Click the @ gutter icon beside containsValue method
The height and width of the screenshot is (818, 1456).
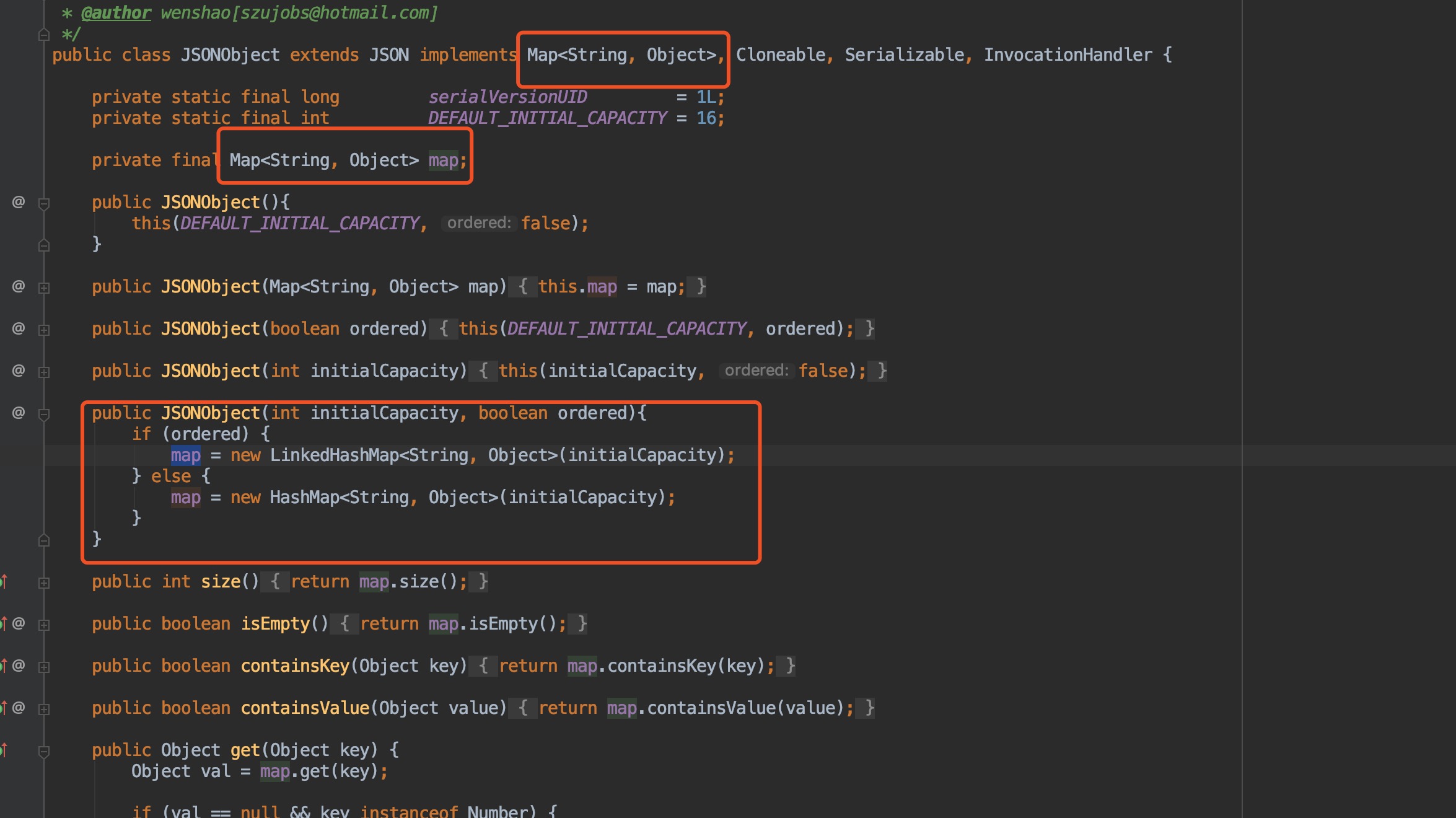[19, 708]
